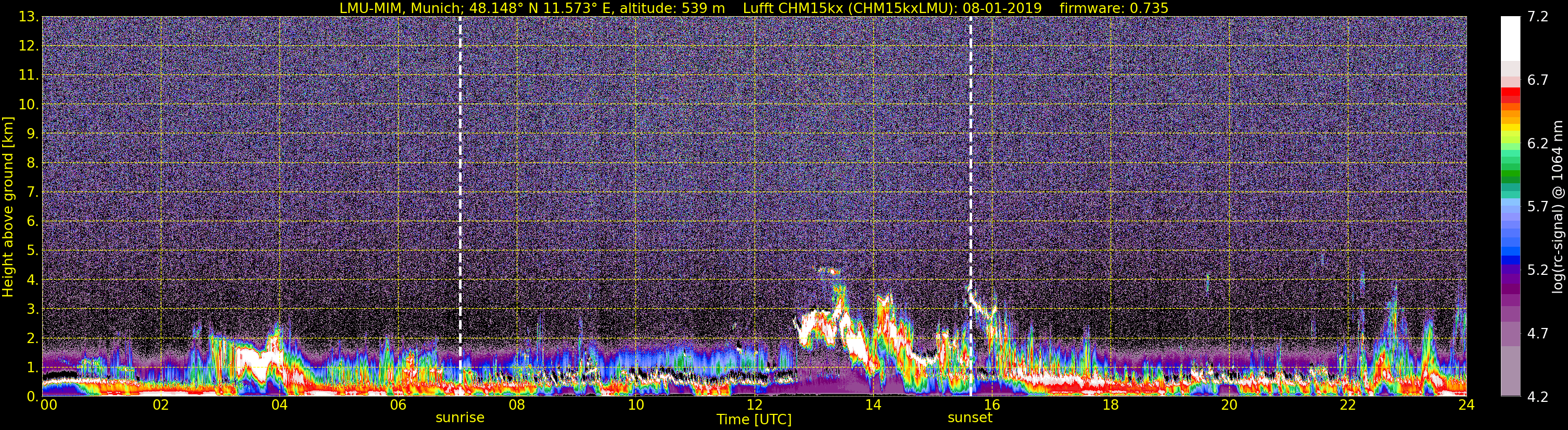Click the white dashed sunrise marker line
The height and width of the screenshot is (430, 1568).
(460, 206)
